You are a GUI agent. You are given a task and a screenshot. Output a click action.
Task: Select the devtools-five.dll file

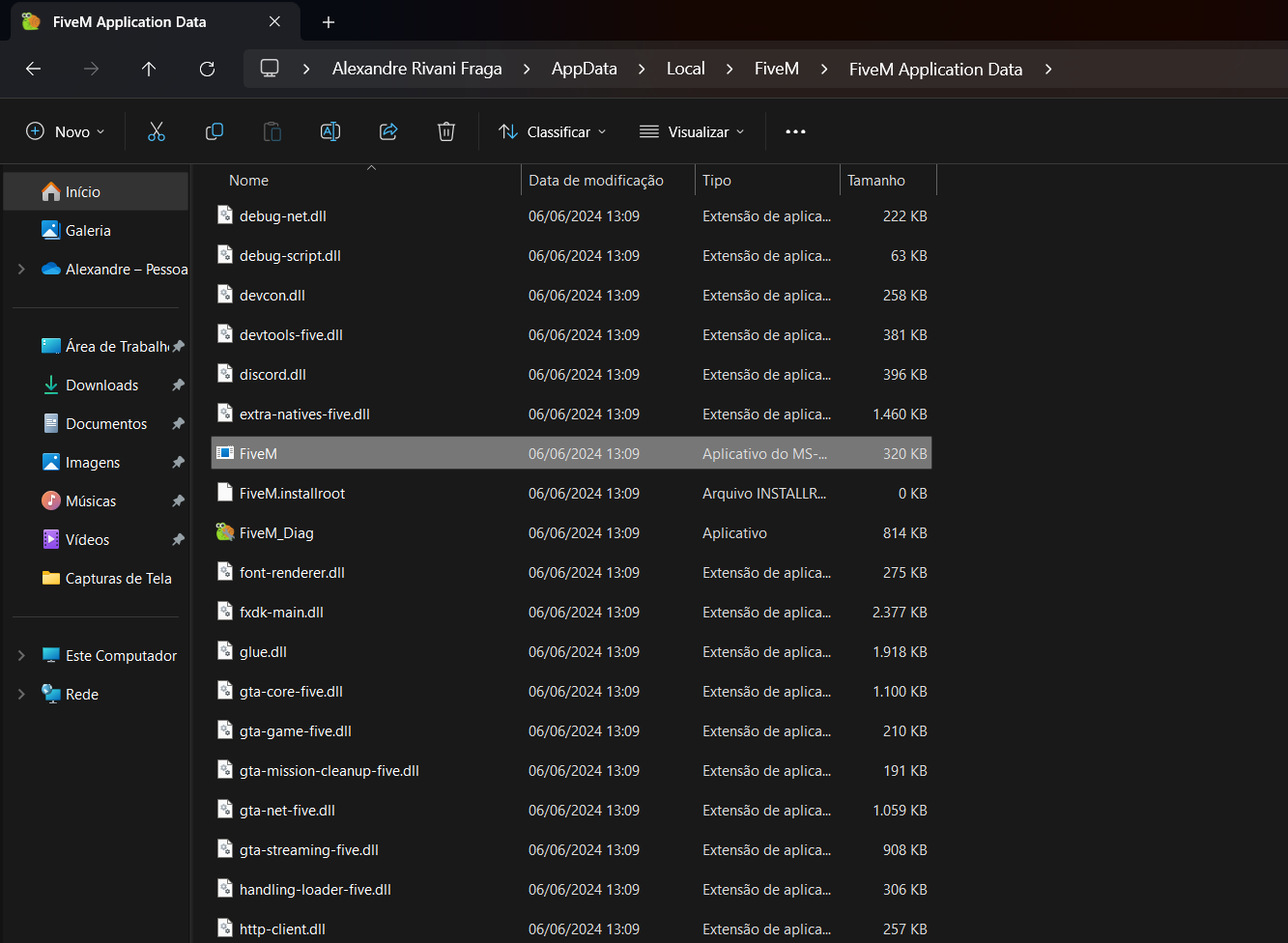[571, 335]
